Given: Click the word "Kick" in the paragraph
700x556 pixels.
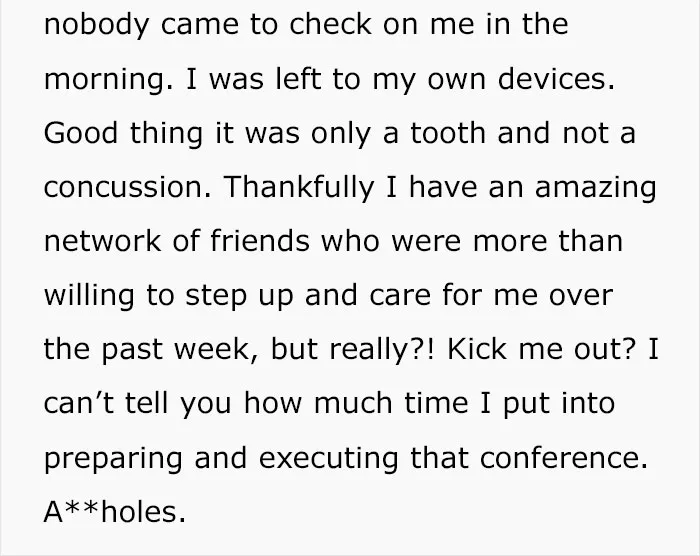Looking at the screenshot, I should pyautogui.click(x=477, y=349).
